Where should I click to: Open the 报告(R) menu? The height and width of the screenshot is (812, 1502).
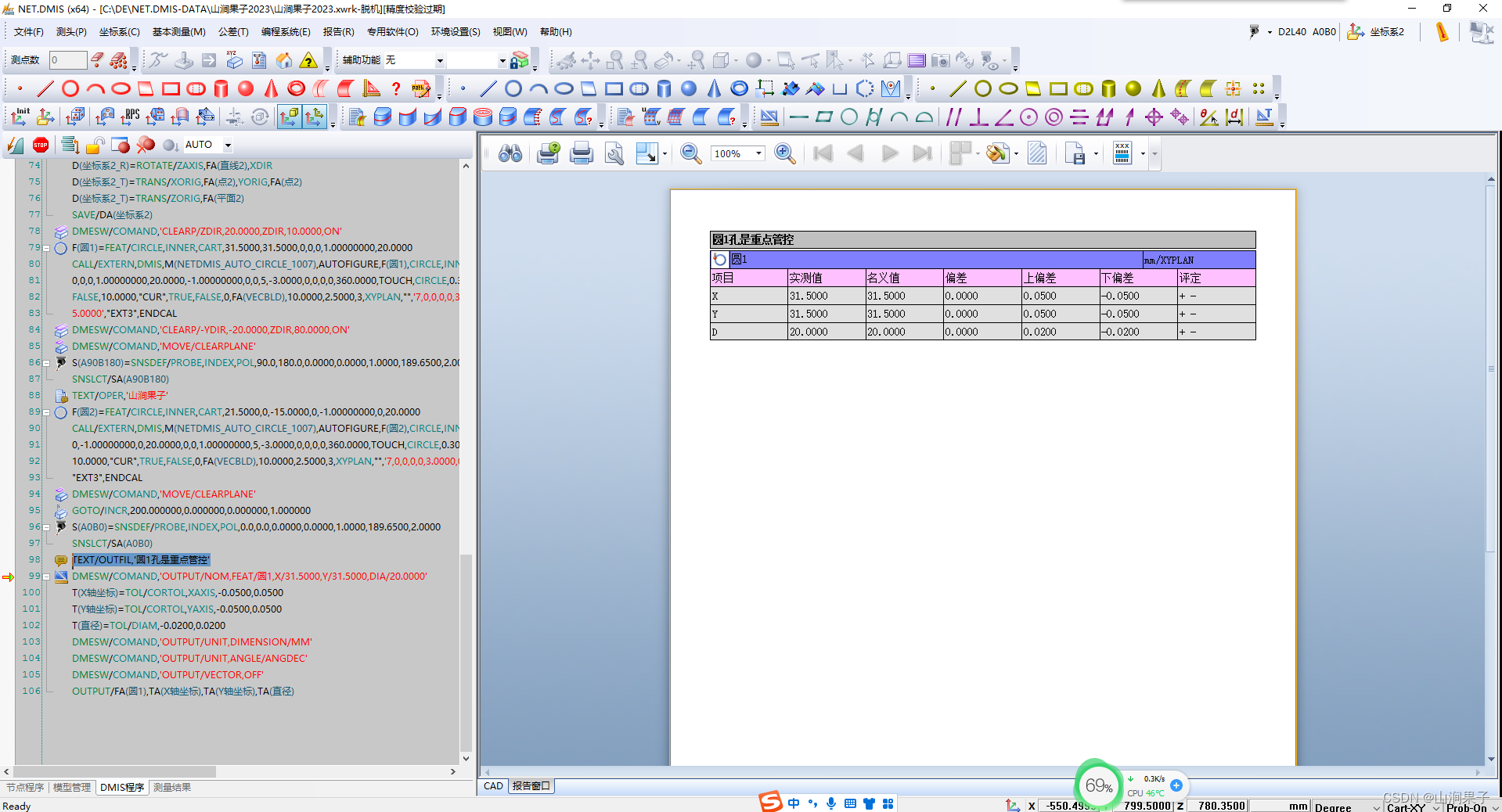338,32
